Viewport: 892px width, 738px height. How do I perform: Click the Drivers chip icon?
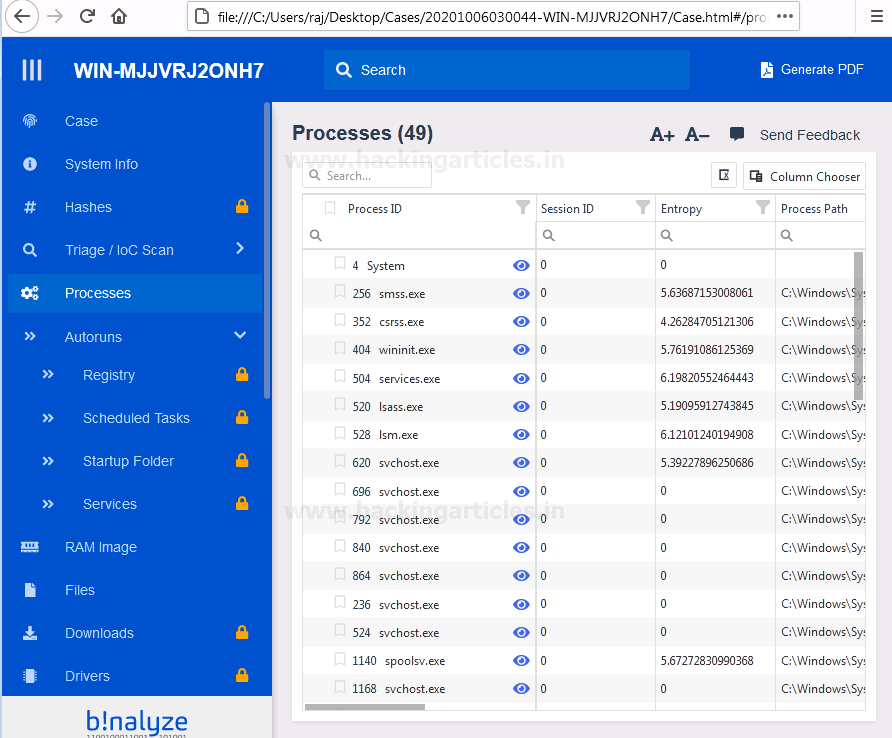click(x=30, y=676)
